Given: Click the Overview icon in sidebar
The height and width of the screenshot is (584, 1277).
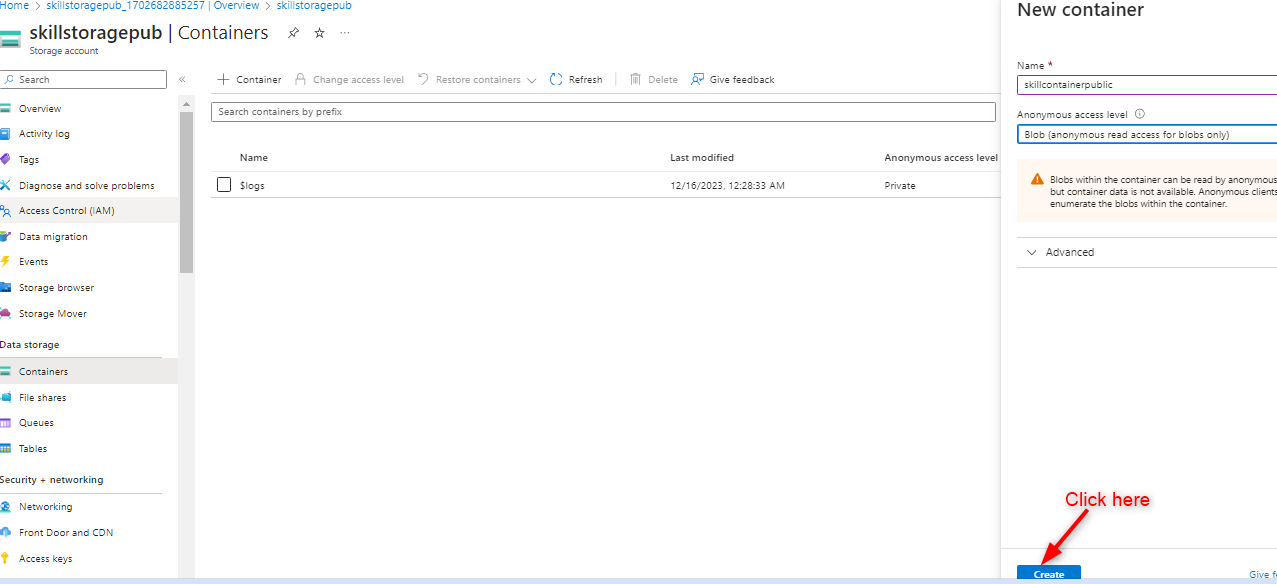Looking at the screenshot, I should 6,108.
